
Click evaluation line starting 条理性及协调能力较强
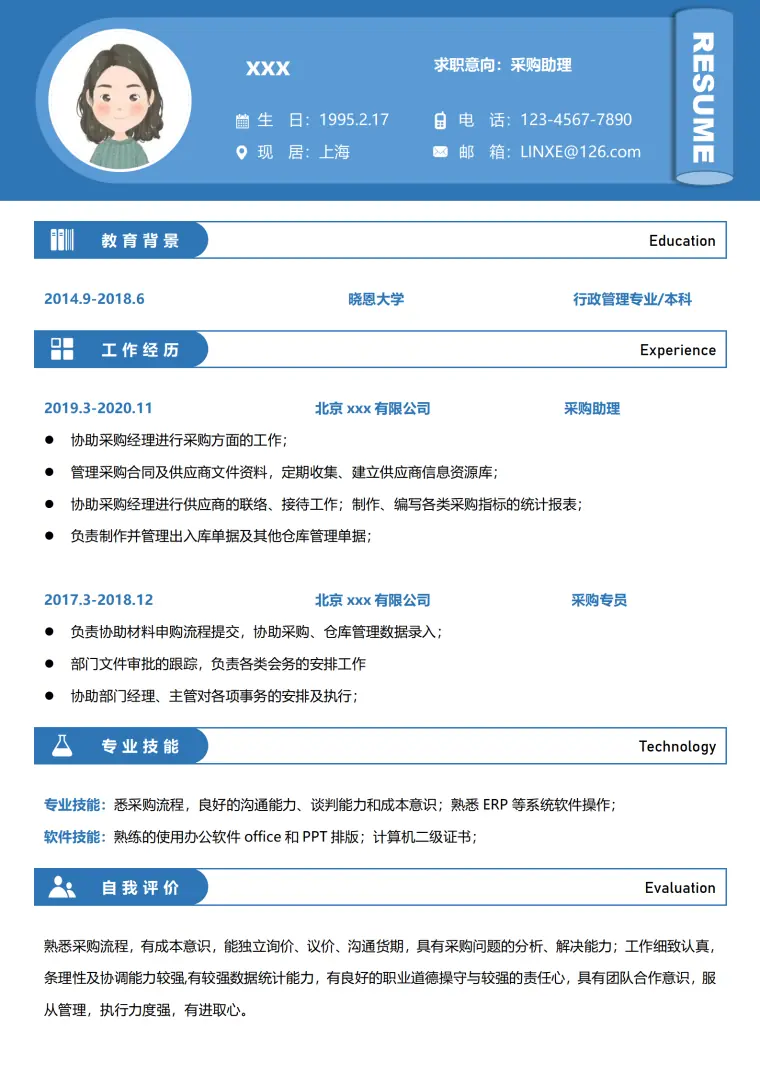(x=380, y=978)
